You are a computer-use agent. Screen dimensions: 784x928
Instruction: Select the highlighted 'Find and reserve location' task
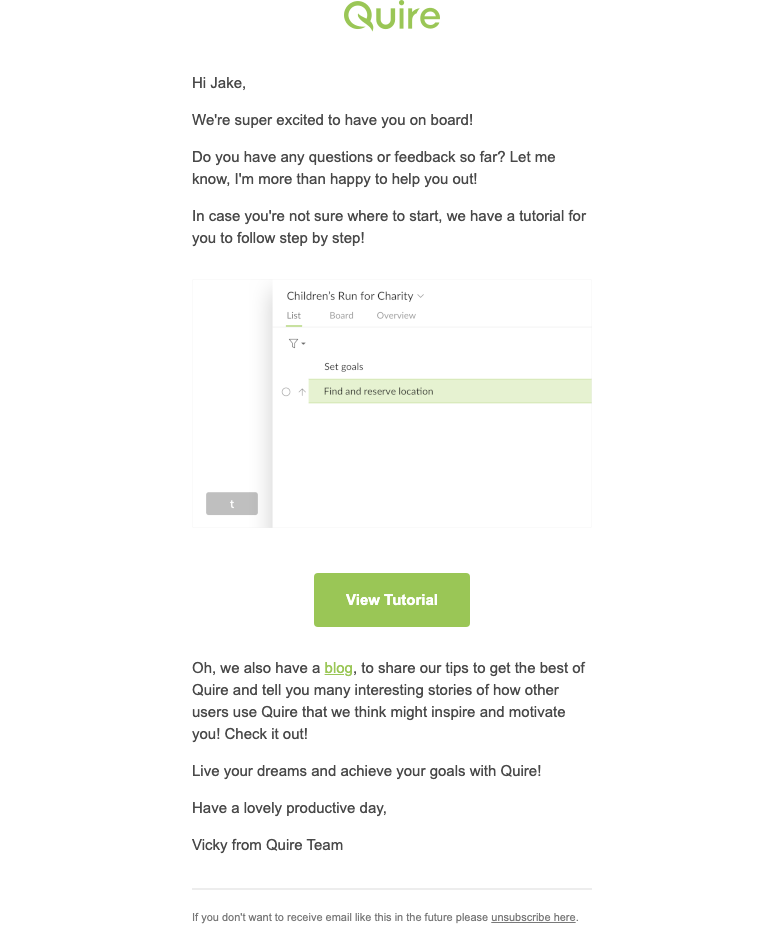point(376,391)
